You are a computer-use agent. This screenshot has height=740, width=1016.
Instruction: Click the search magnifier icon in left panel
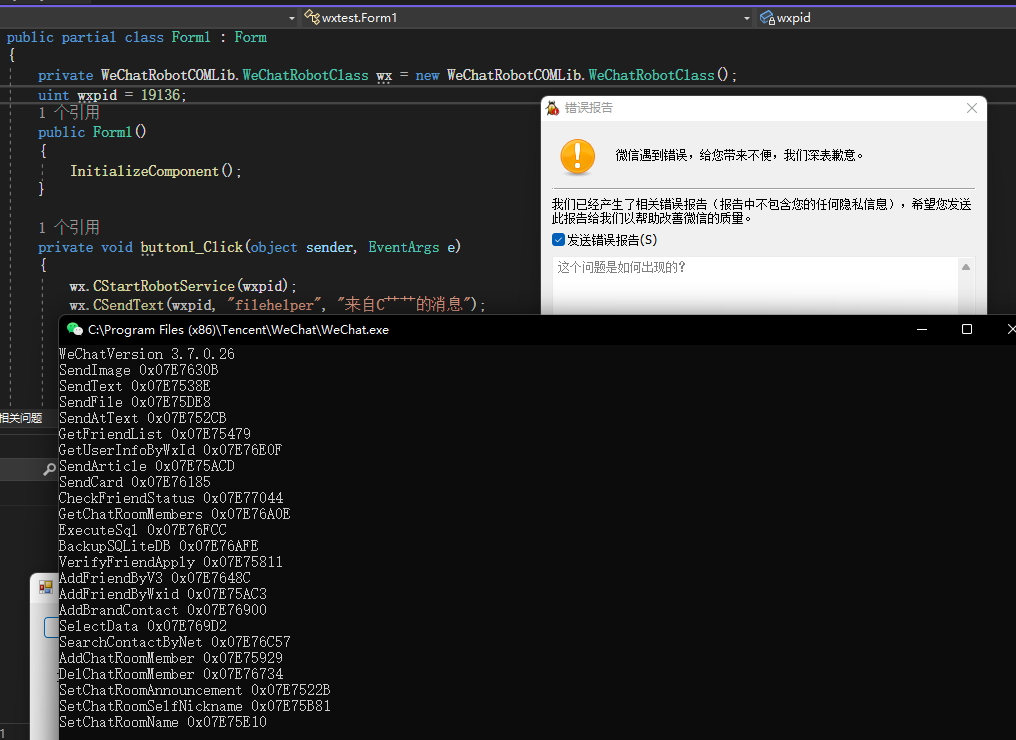tap(47, 468)
